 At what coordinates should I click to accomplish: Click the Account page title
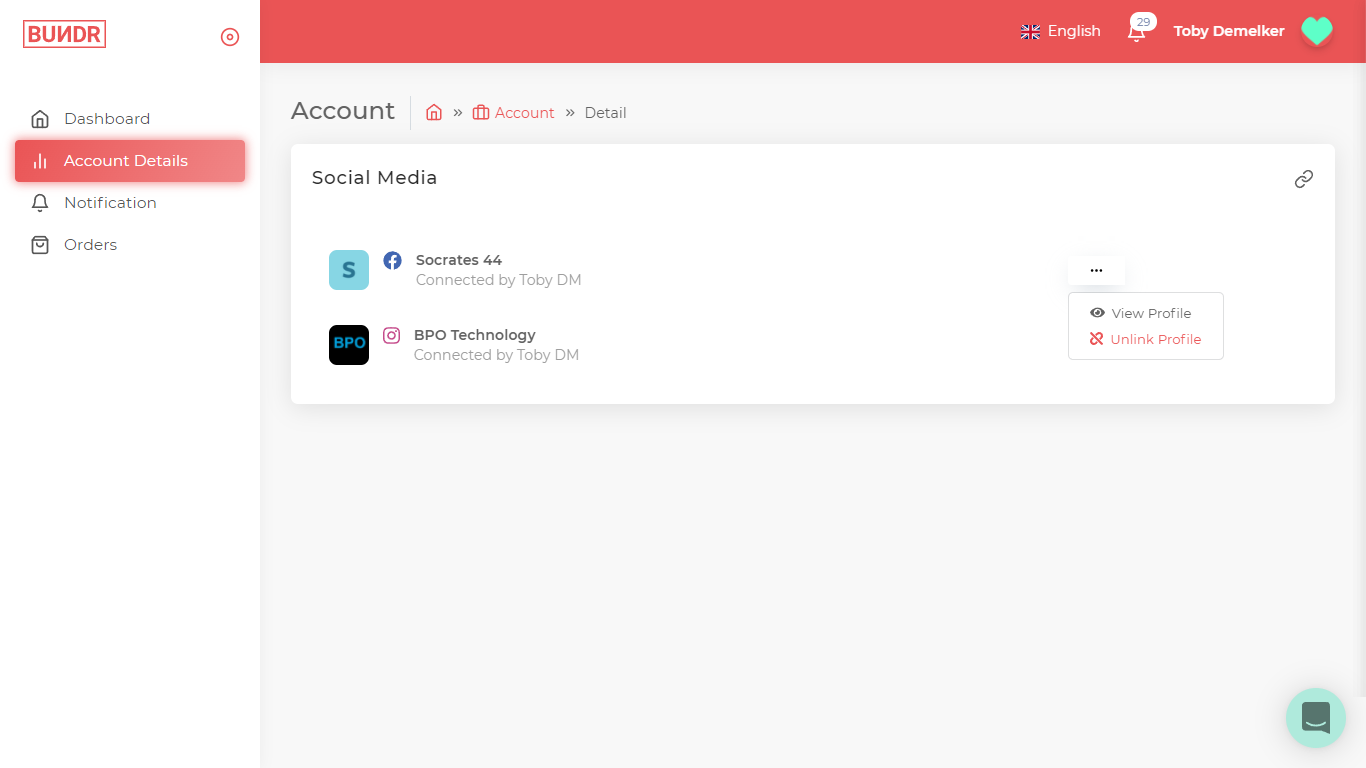click(x=343, y=111)
